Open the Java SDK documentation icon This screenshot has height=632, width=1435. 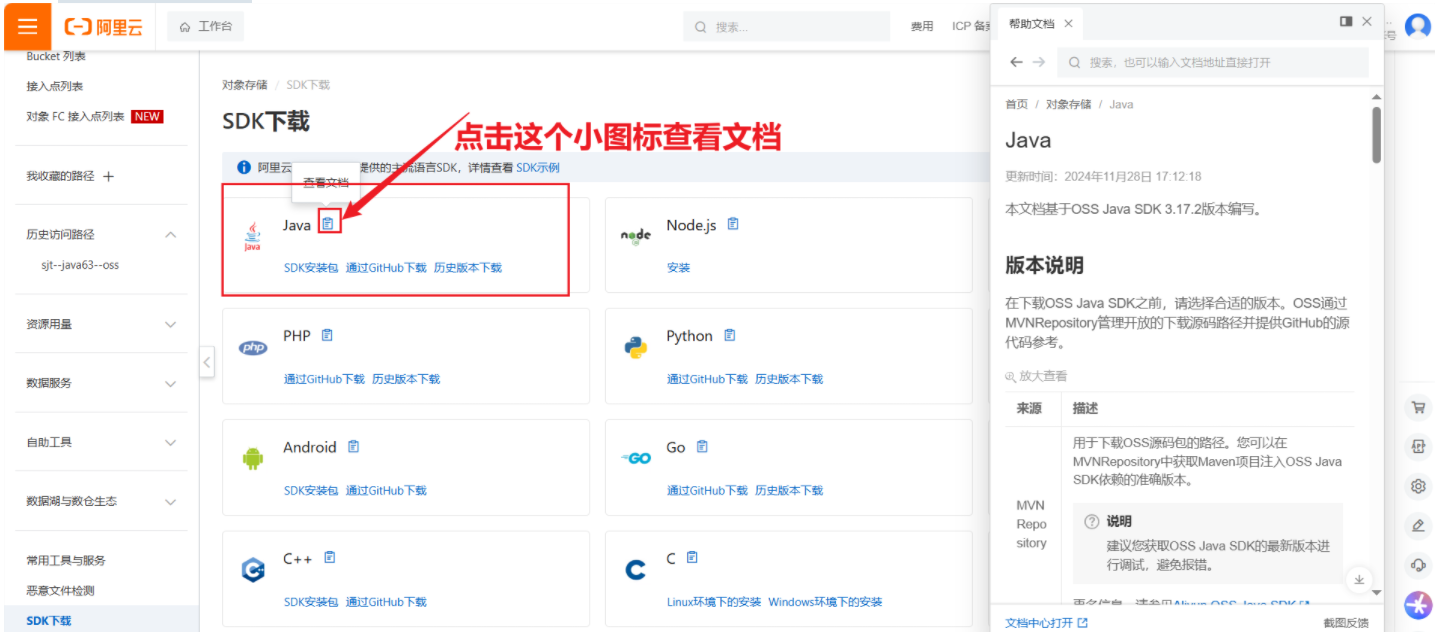pos(329,223)
